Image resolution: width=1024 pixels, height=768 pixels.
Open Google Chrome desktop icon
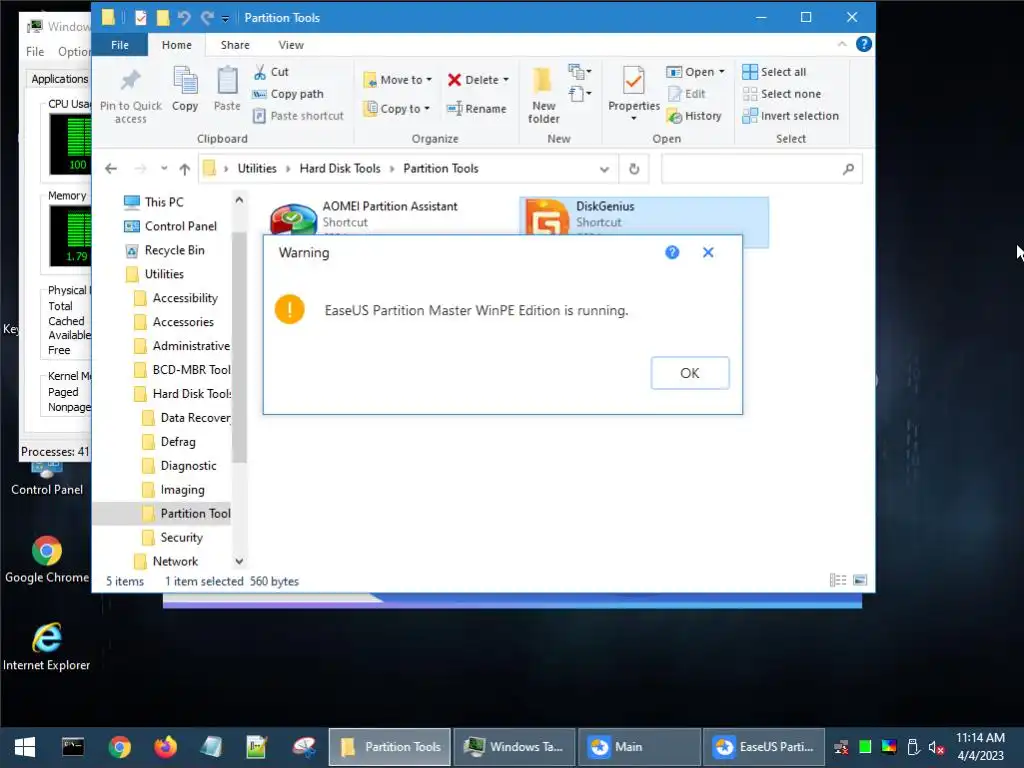[46, 560]
